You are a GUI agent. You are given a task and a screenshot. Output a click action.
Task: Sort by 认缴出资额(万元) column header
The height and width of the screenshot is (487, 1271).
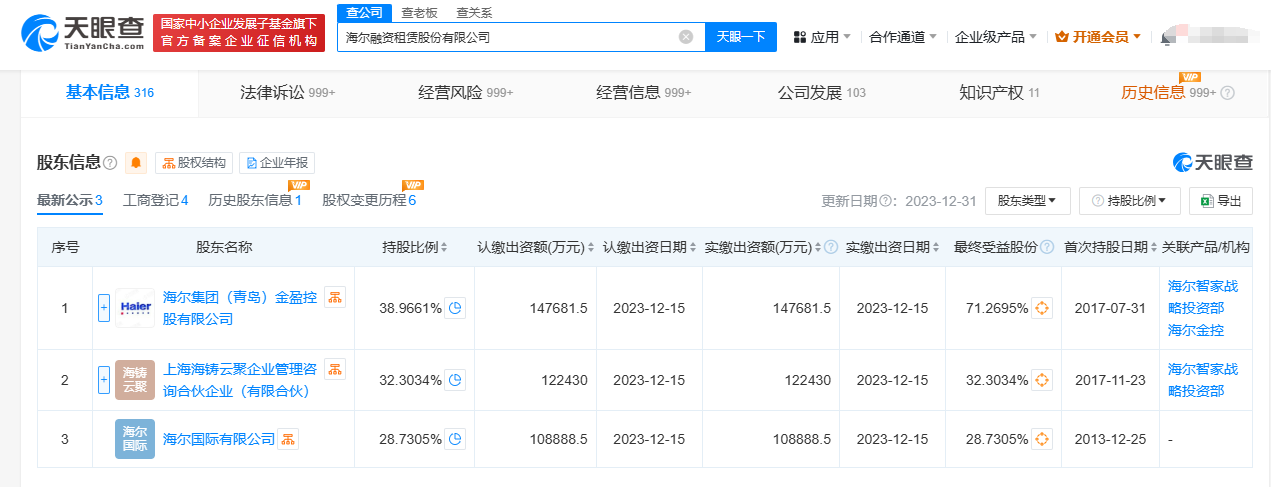coord(536,247)
